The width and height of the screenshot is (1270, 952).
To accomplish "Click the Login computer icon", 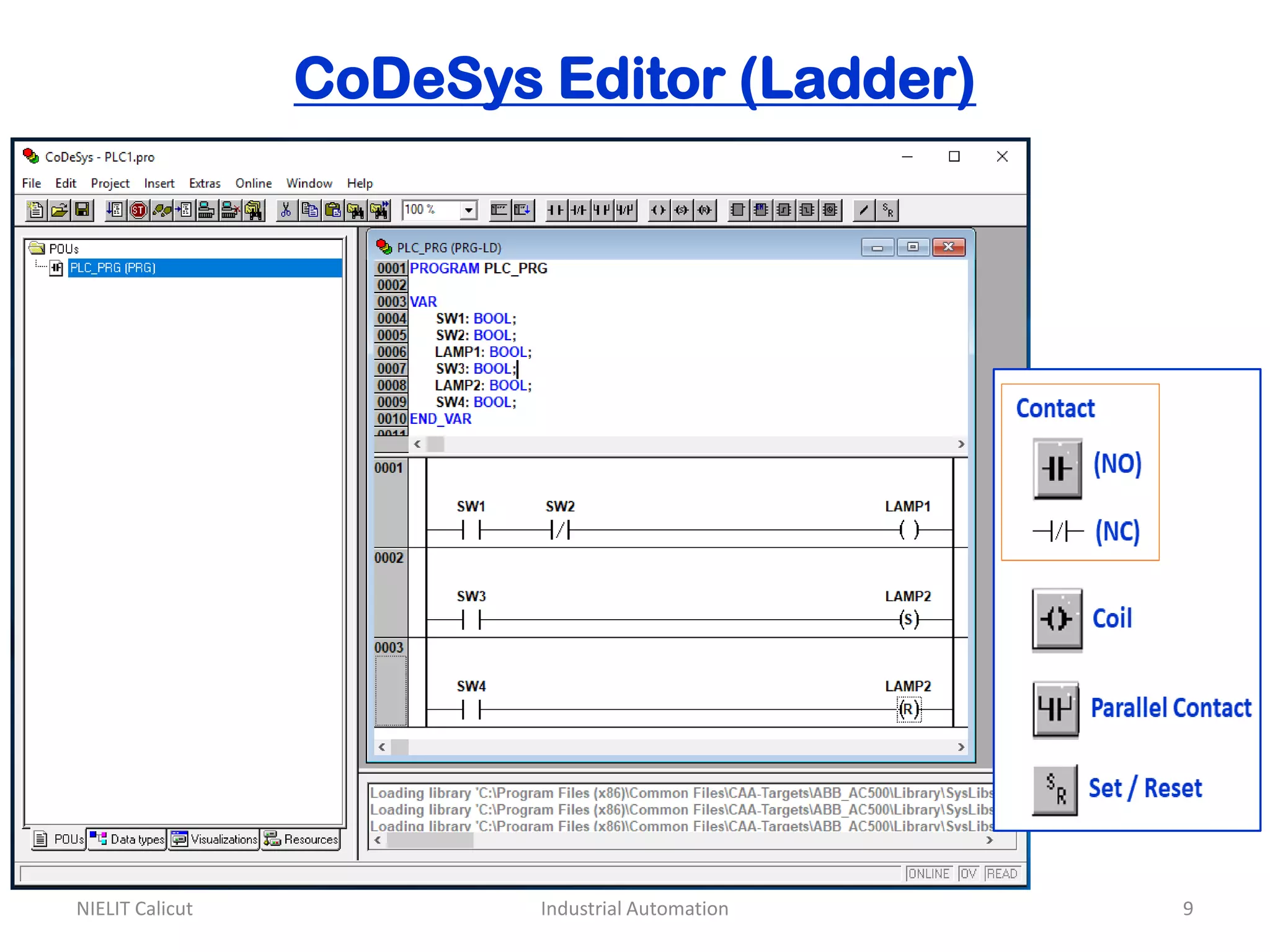I will (206, 210).
